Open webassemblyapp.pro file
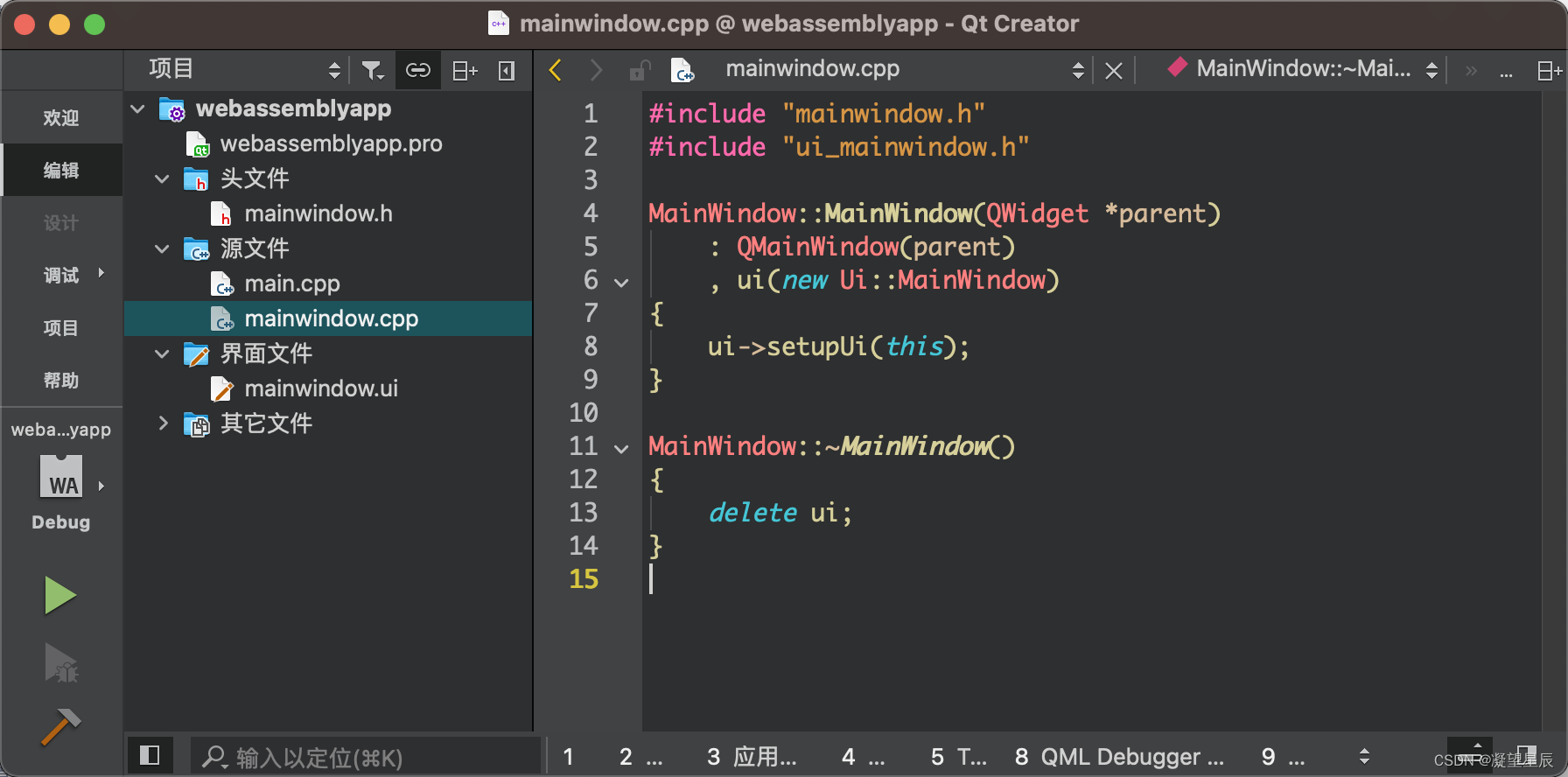 pyautogui.click(x=331, y=143)
